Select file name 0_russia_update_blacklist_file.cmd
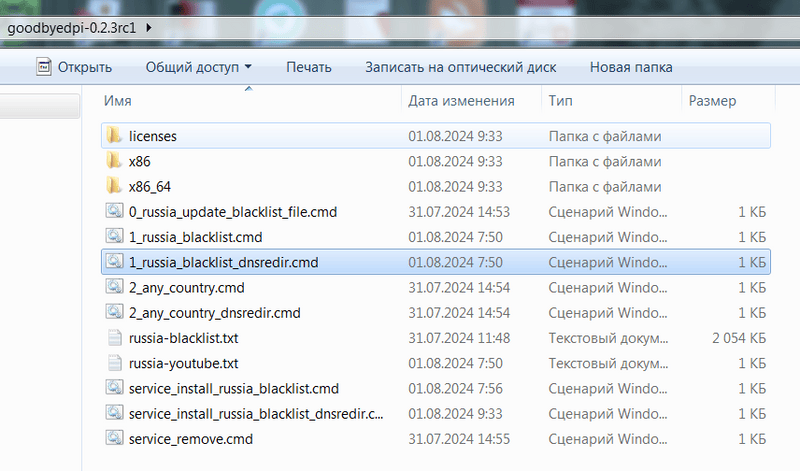The image size is (800, 471). coord(233,212)
